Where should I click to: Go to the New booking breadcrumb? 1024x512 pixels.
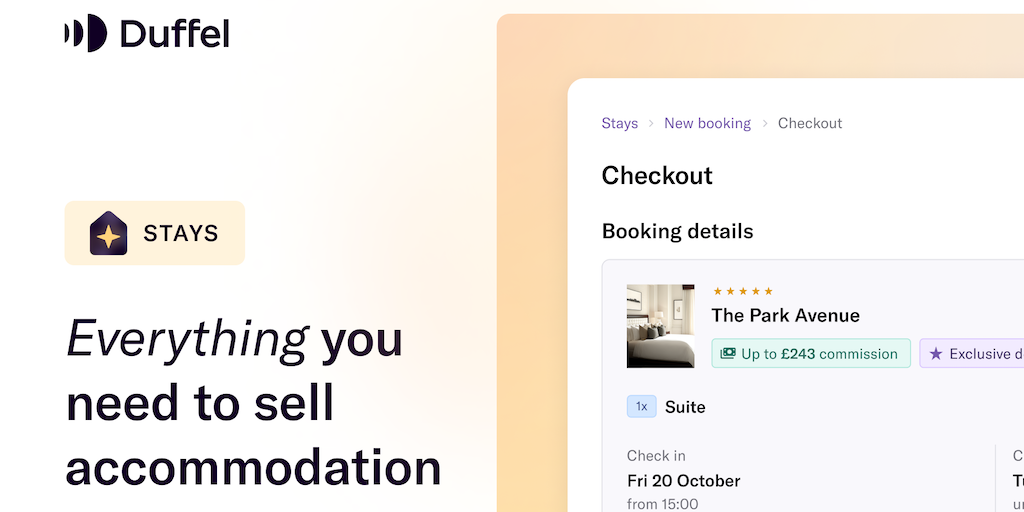click(707, 123)
